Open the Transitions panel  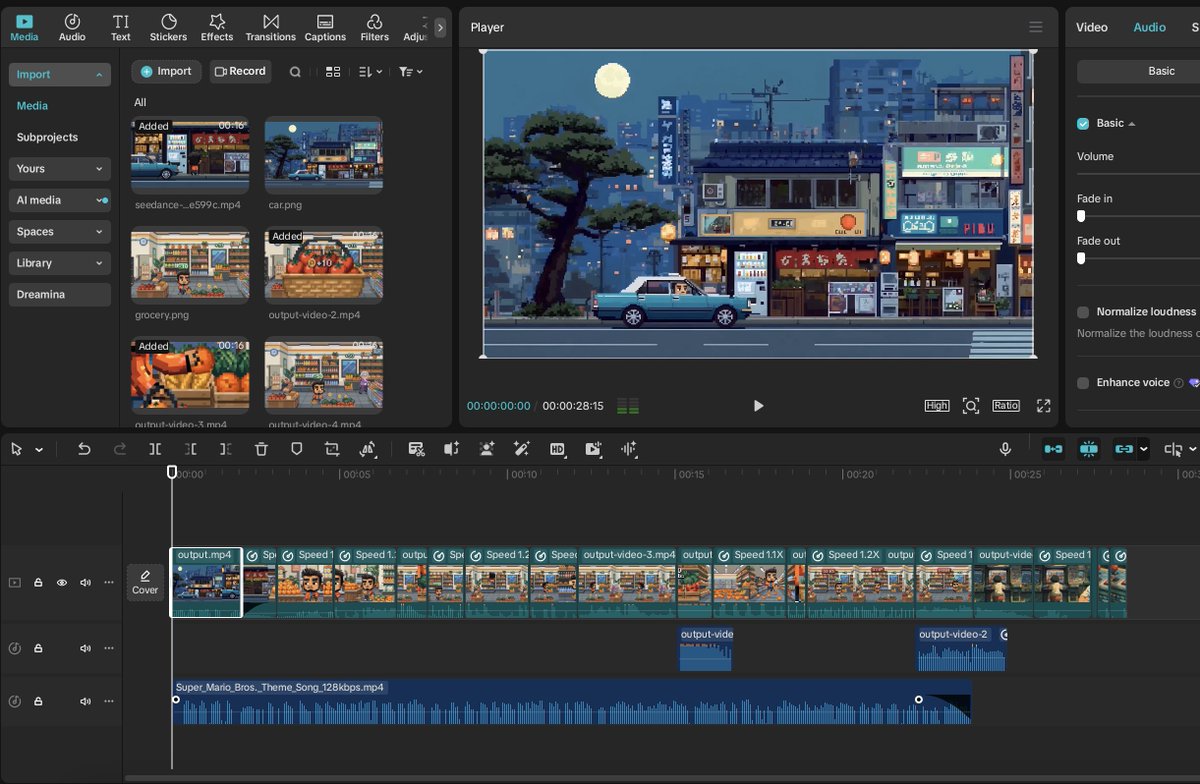(270, 27)
